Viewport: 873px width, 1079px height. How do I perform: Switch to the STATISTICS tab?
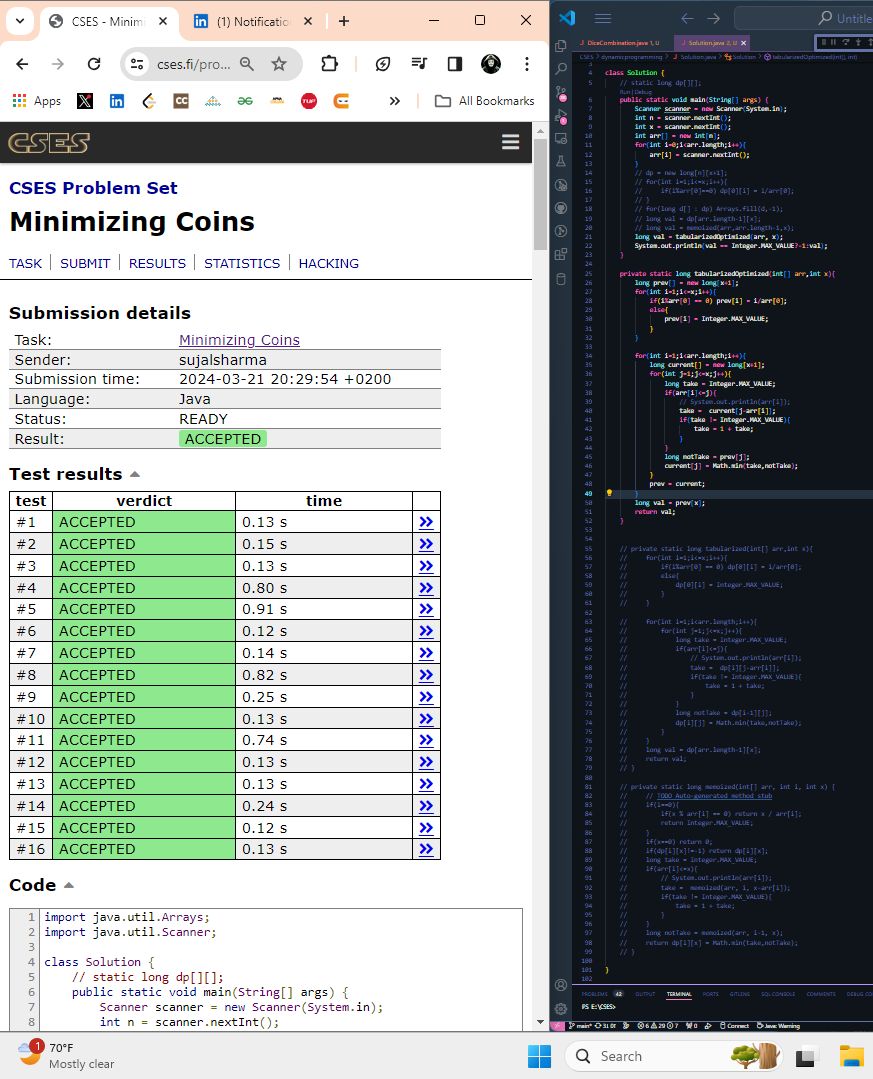pos(242,263)
